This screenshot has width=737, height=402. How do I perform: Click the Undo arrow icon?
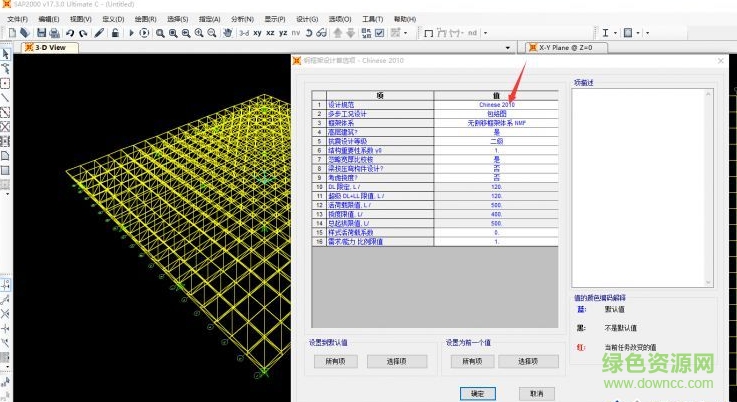[x=69, y=33]
